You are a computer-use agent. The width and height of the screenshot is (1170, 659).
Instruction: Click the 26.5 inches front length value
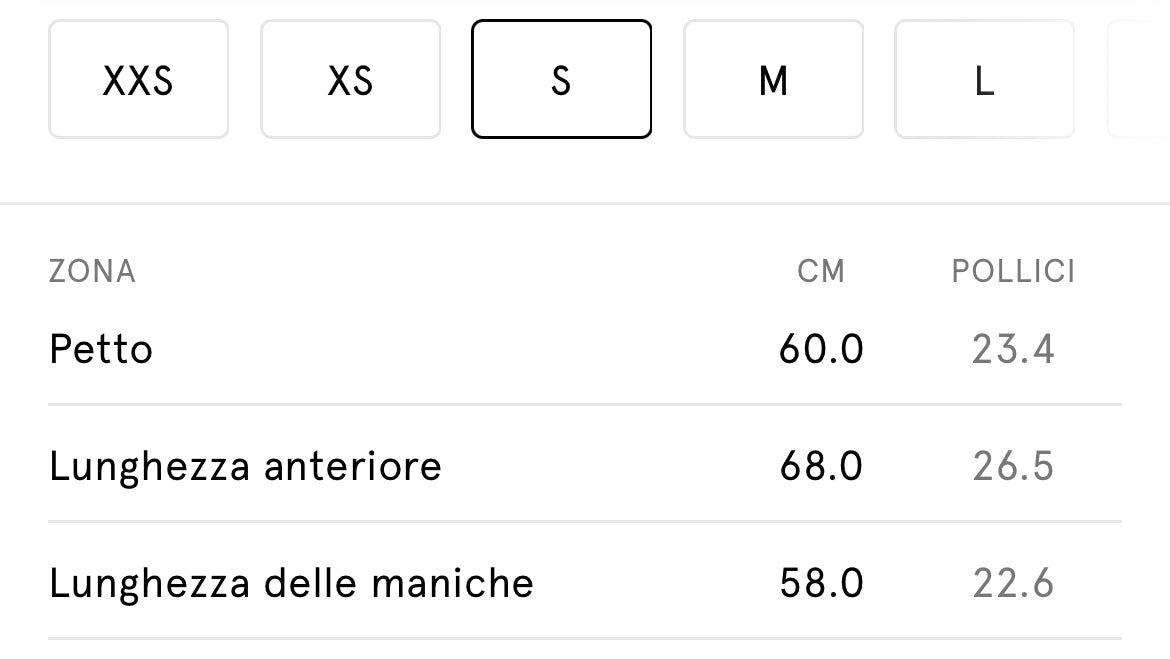click(1013, 466)
